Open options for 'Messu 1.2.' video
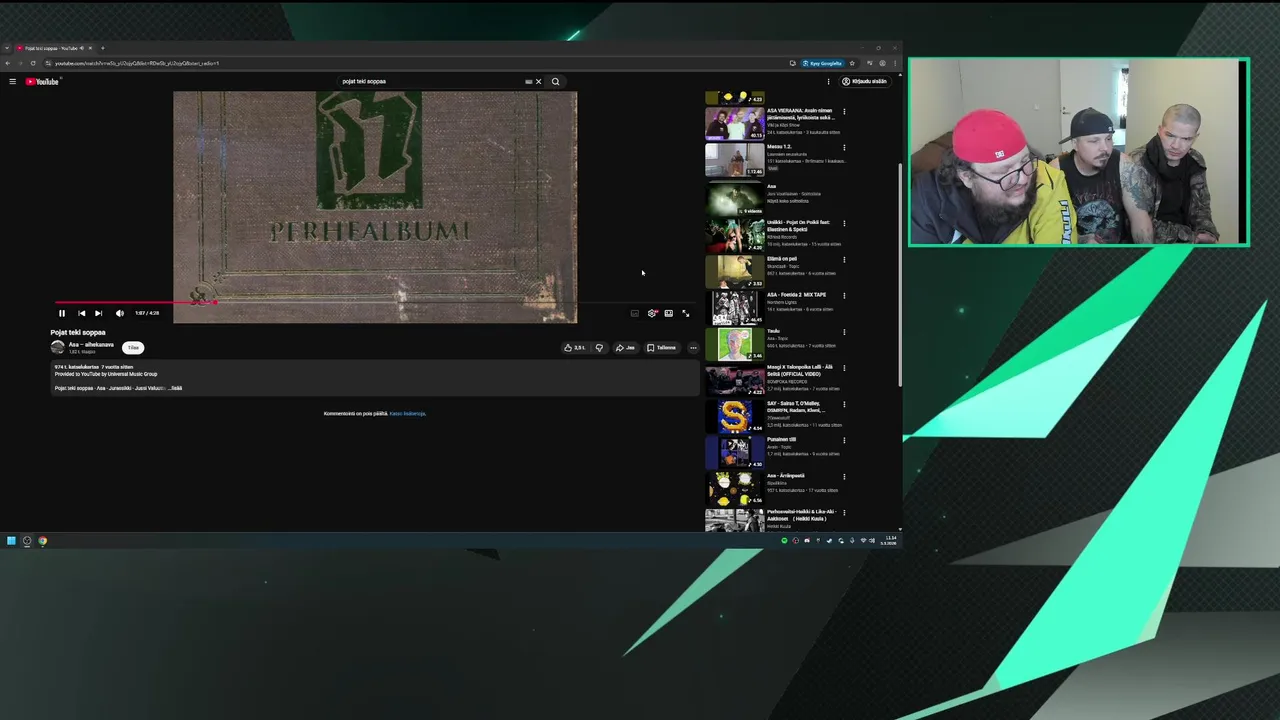The height and width of the screenshot is (720, 1280). pyautogui.click(x=844, y=147)
